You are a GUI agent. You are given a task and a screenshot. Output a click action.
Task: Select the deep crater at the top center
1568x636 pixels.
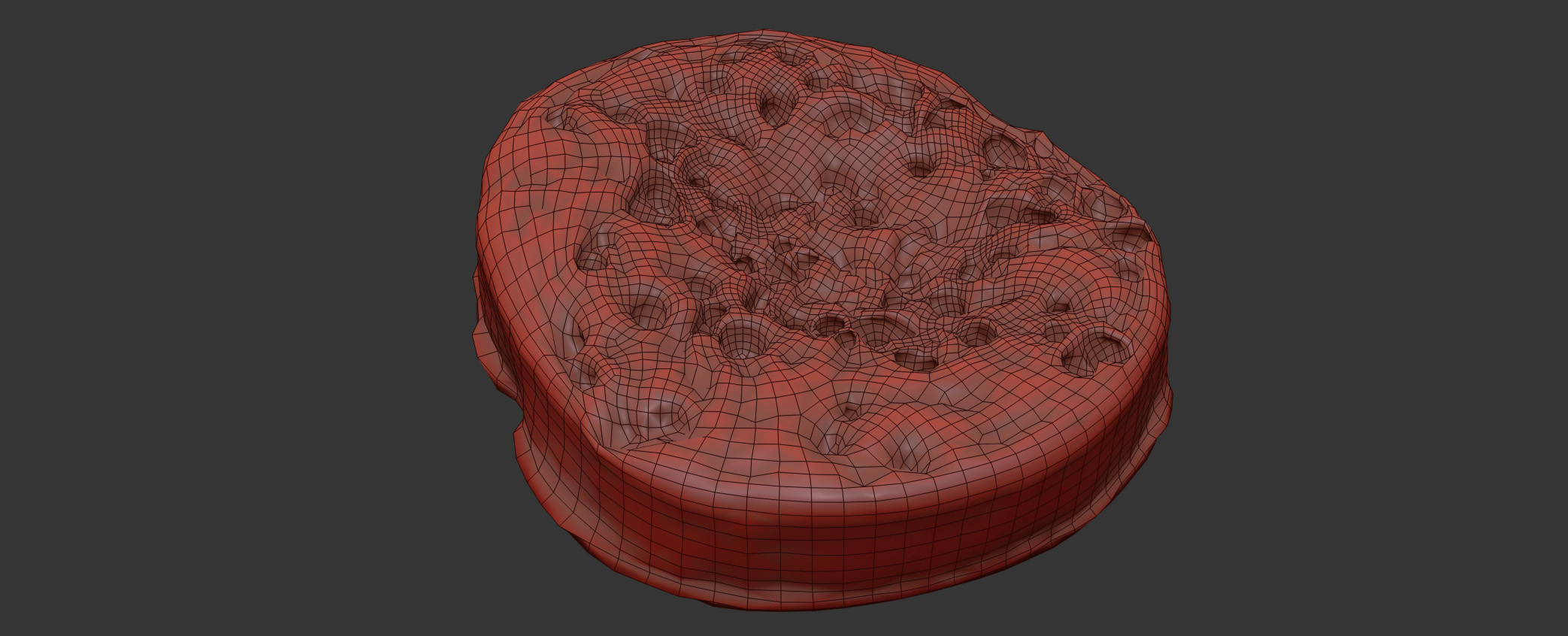point(778,105)
